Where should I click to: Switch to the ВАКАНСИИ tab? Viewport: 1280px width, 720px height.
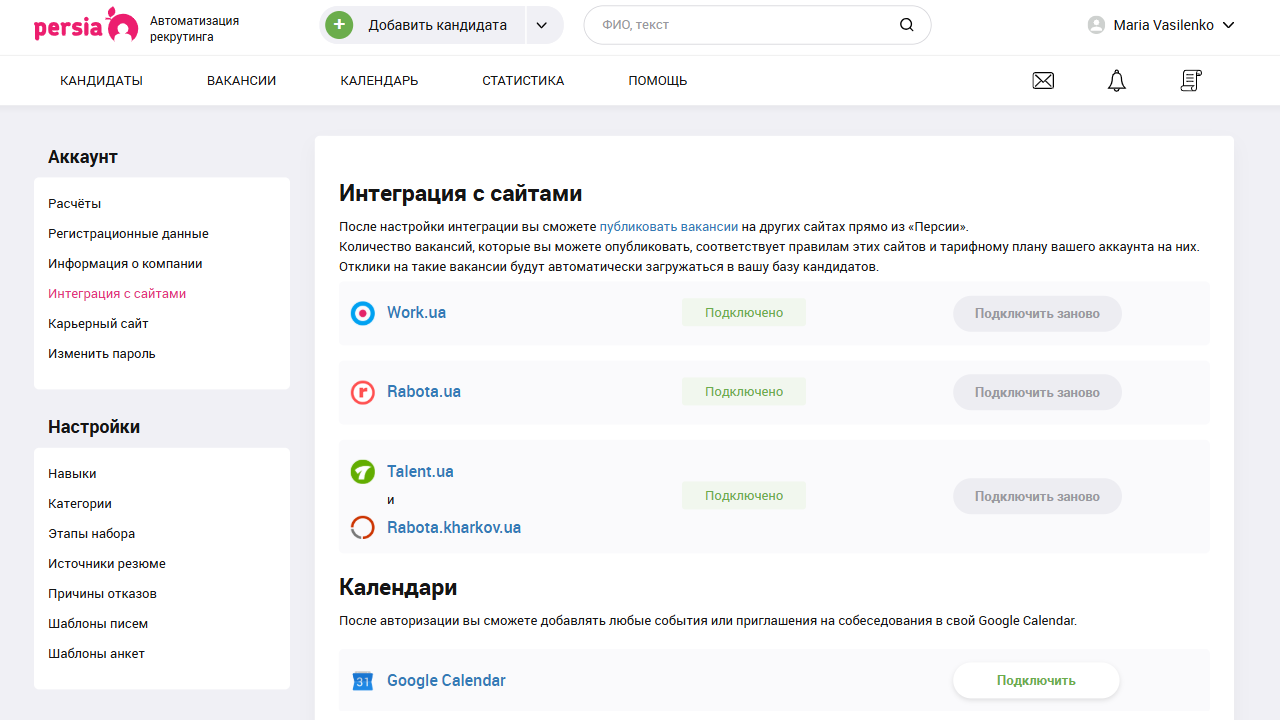(x=241, y=80)
